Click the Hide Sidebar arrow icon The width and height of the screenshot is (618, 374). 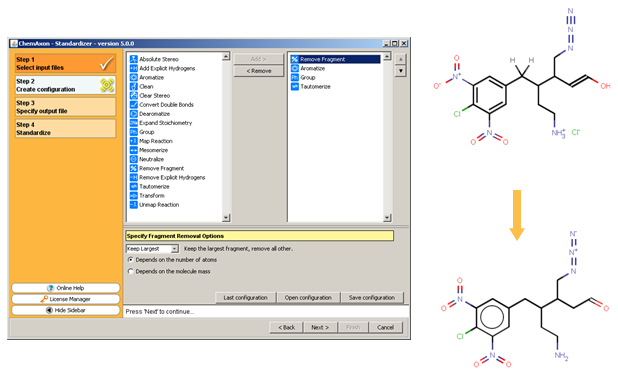coord(49,310)
